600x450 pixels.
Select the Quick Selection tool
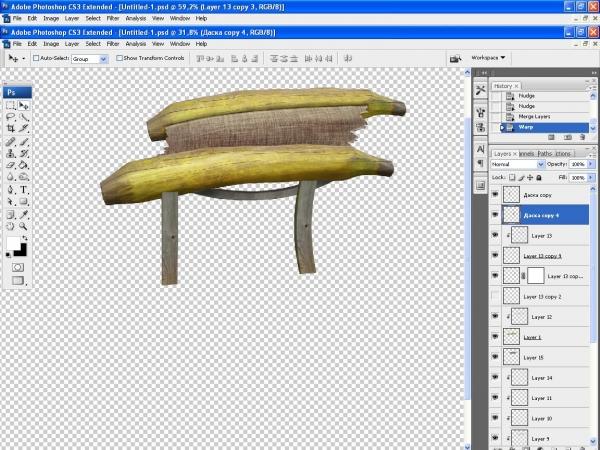click(x=23, y=117)
